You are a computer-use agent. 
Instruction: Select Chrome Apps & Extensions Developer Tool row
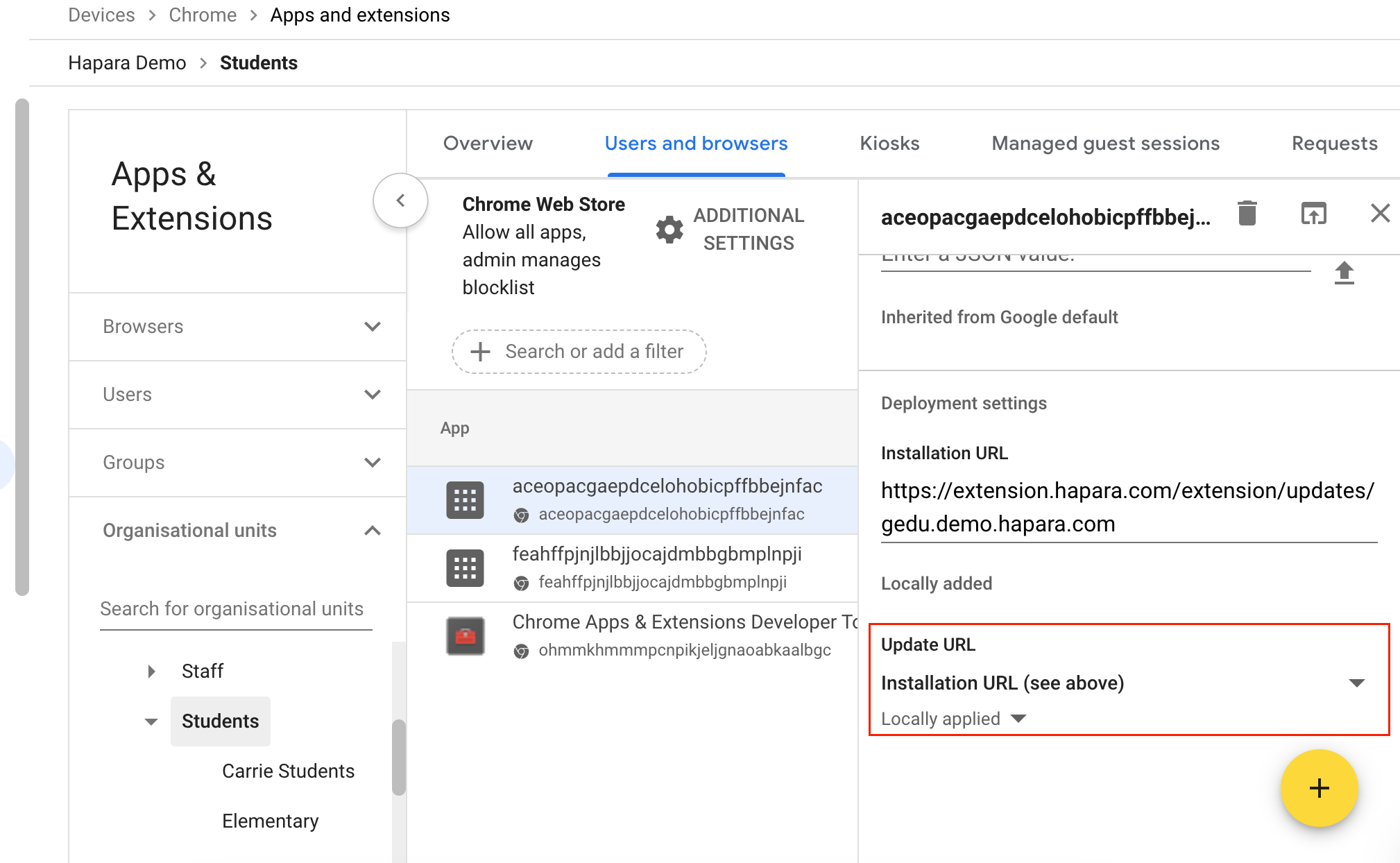click(633, 636)
